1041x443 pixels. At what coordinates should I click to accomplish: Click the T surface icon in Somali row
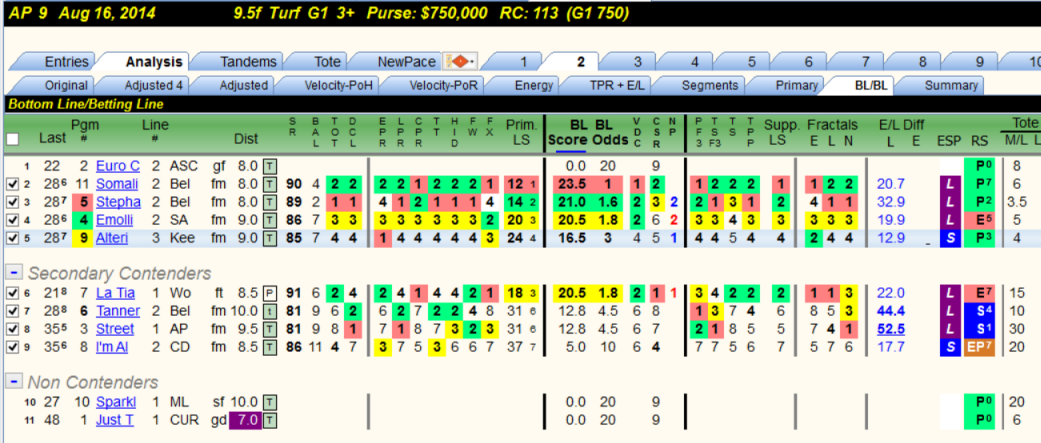tap(270, 184)
